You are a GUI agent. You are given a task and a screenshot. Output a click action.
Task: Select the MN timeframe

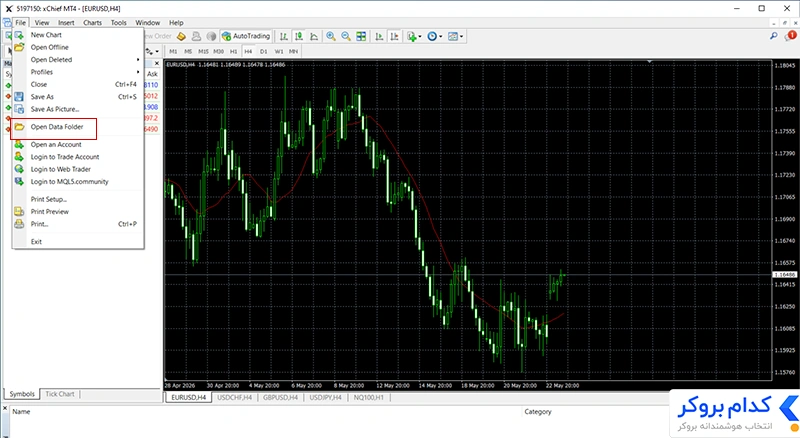pyautogui.click(x=293, y=52)
